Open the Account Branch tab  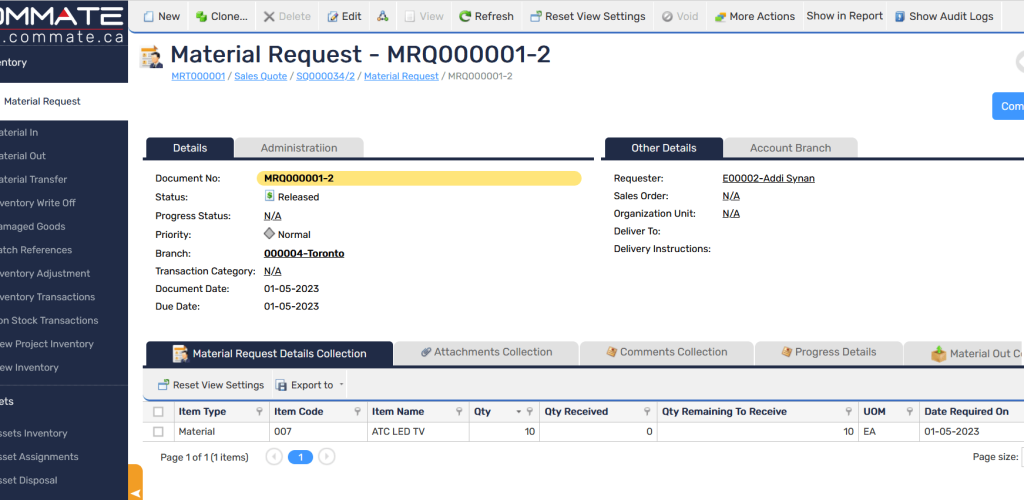pos(790,148)
